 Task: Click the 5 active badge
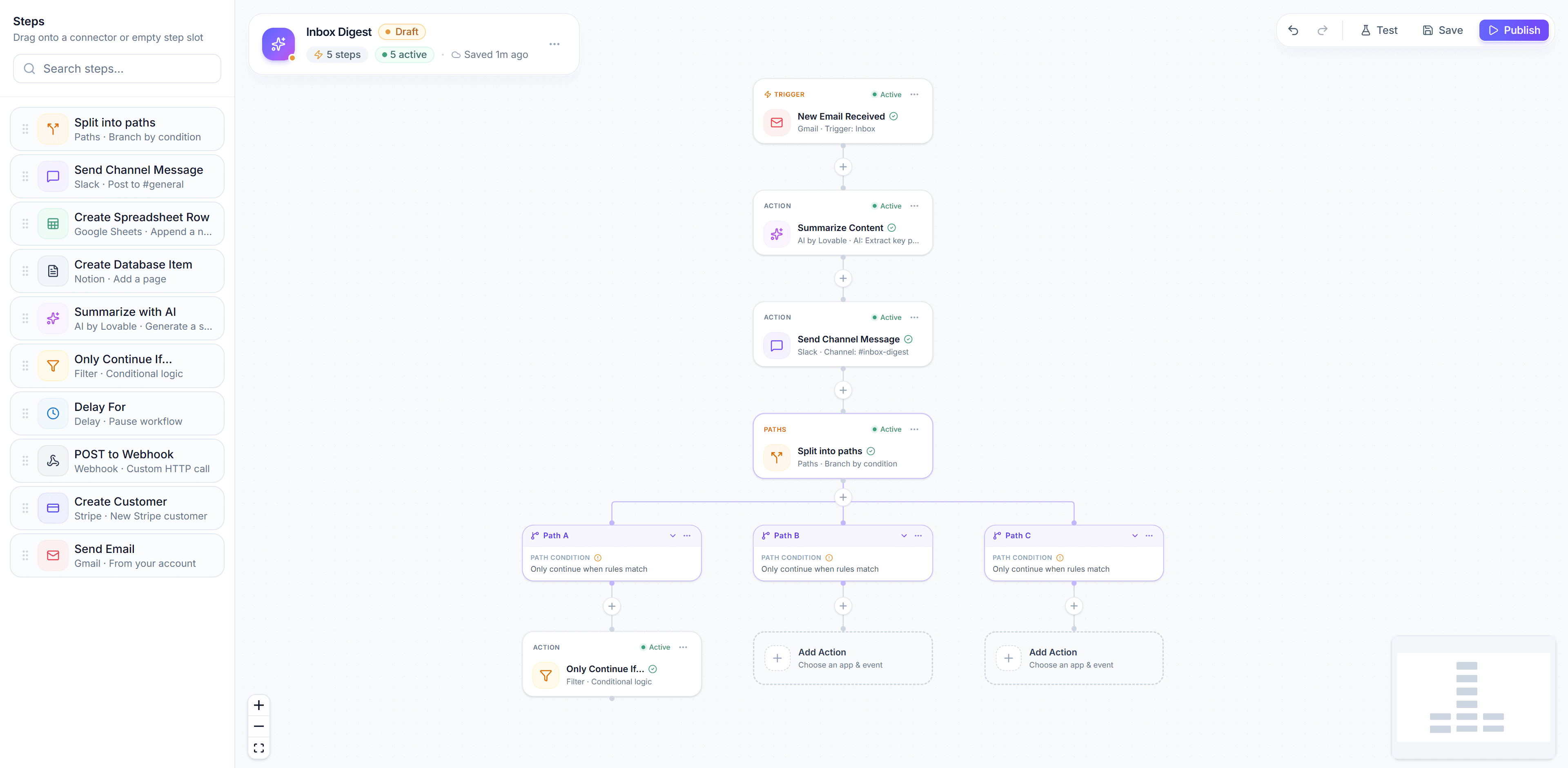(404, 55)
